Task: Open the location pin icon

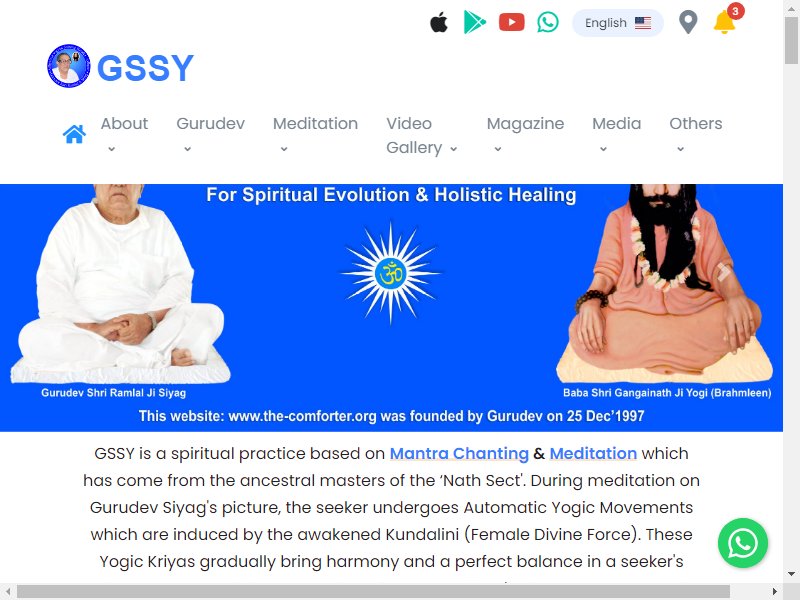Action: [x=688, y=23]
